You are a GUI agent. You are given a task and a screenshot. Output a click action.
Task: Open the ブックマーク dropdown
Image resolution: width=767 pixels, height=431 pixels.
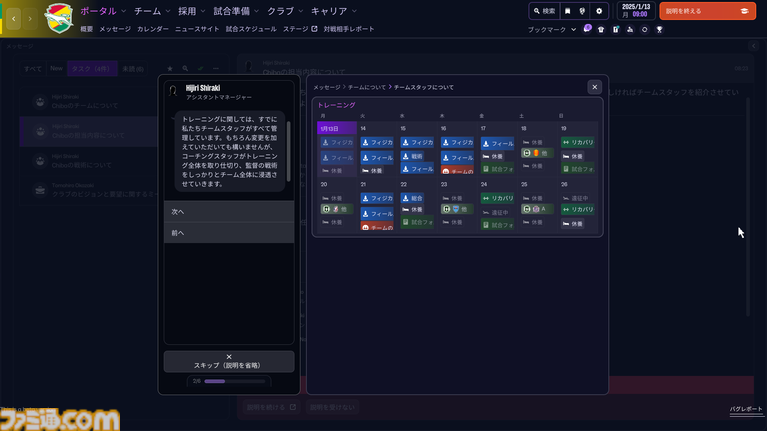point(553,30)
